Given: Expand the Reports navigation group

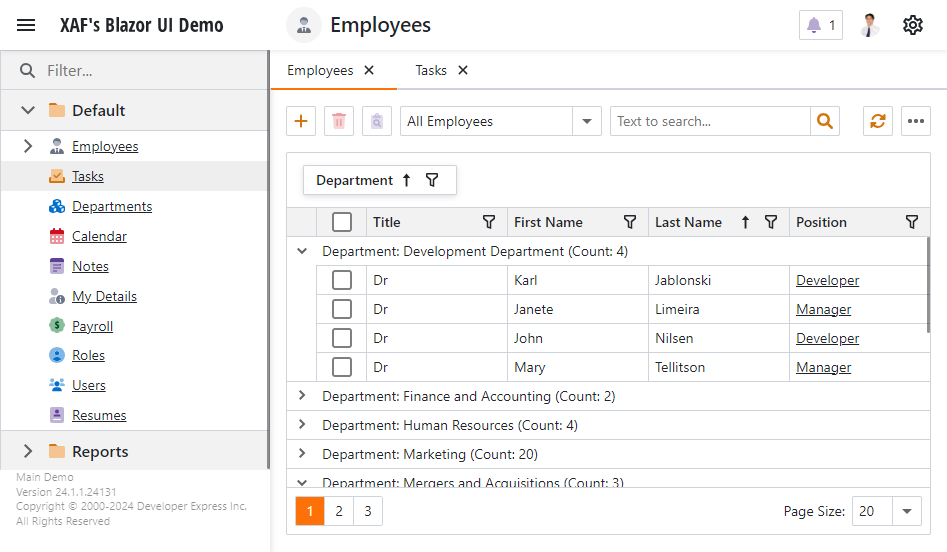Looking at the screenshot, I should [28, 451].
